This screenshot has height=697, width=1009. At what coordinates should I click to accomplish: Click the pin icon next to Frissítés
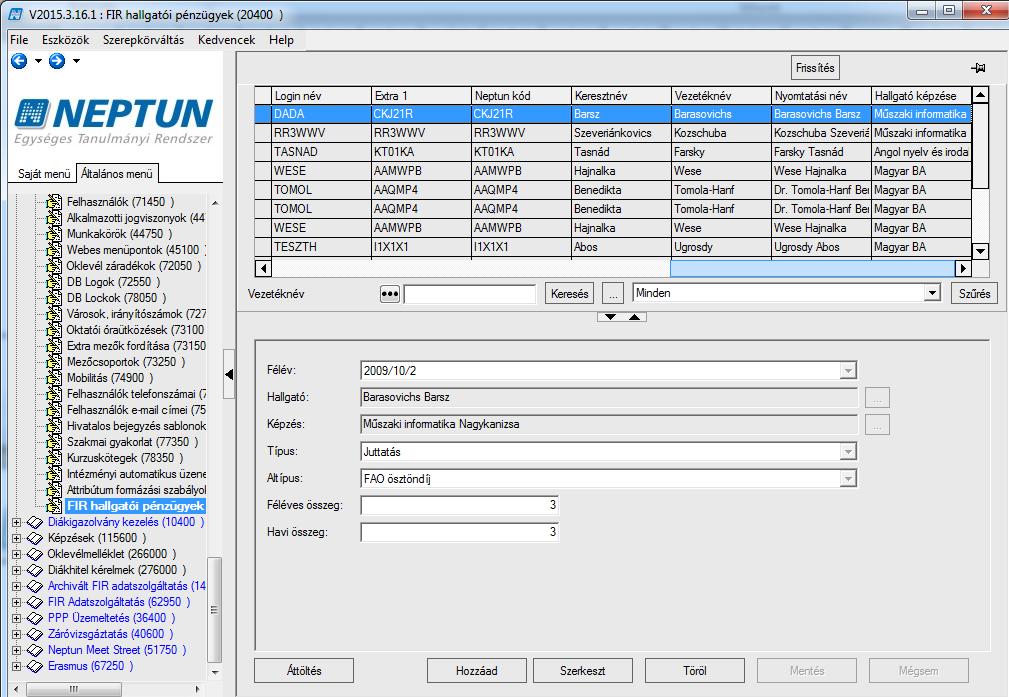tap(978, 68)
